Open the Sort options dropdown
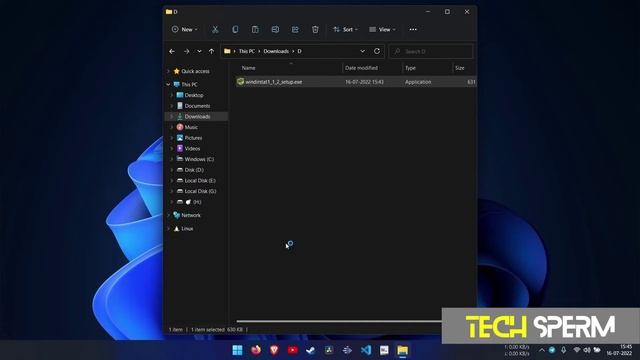The height and width of the screenshot is (360, 640). coord(345,29)
